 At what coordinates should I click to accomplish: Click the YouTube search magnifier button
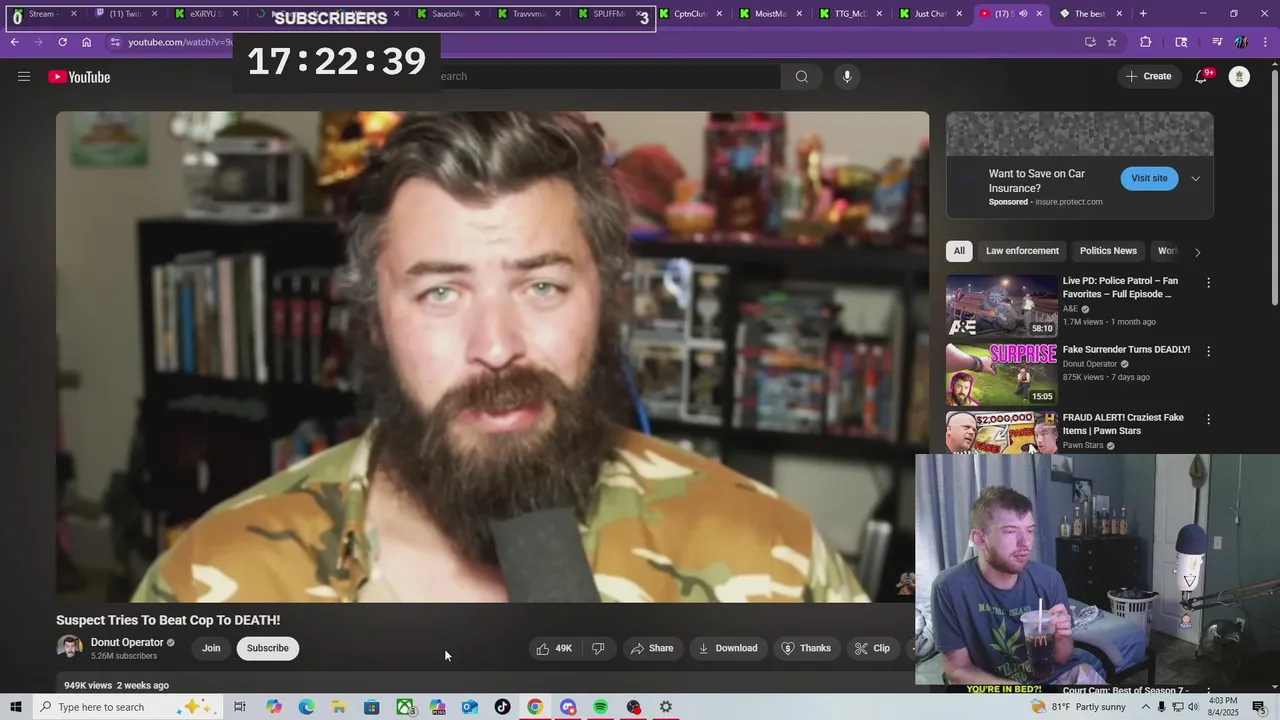click(x=802, y=77)
